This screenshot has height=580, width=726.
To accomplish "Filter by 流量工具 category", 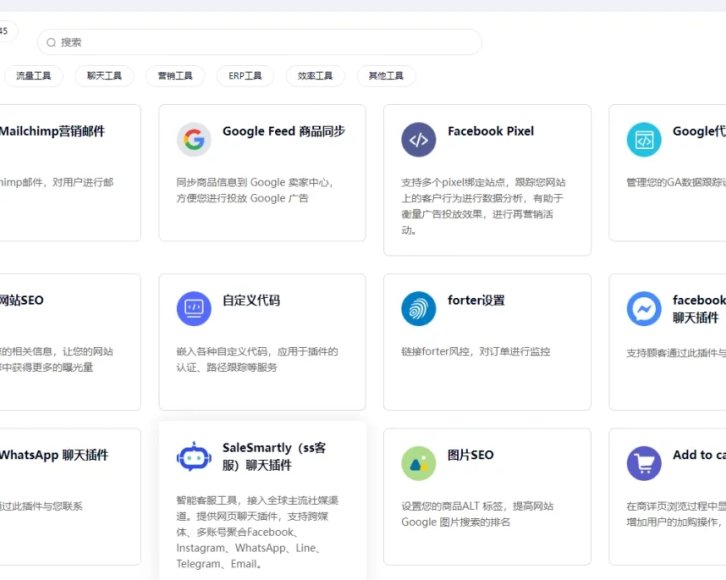I will [34, 76].
